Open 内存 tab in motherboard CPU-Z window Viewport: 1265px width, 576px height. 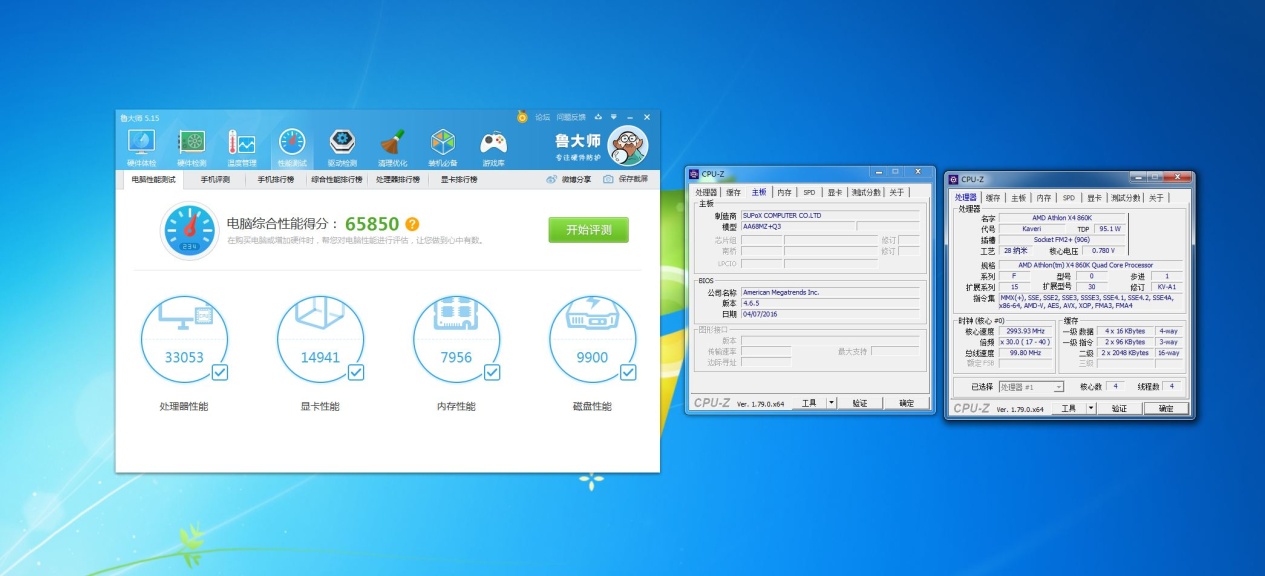(x=784, y=192)
